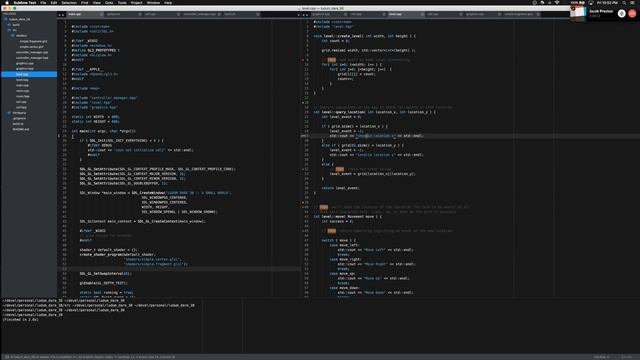Select the highlighted level.cpp in sidebar
This screenshot has height=360, width=640.
(x=29, y=74)
